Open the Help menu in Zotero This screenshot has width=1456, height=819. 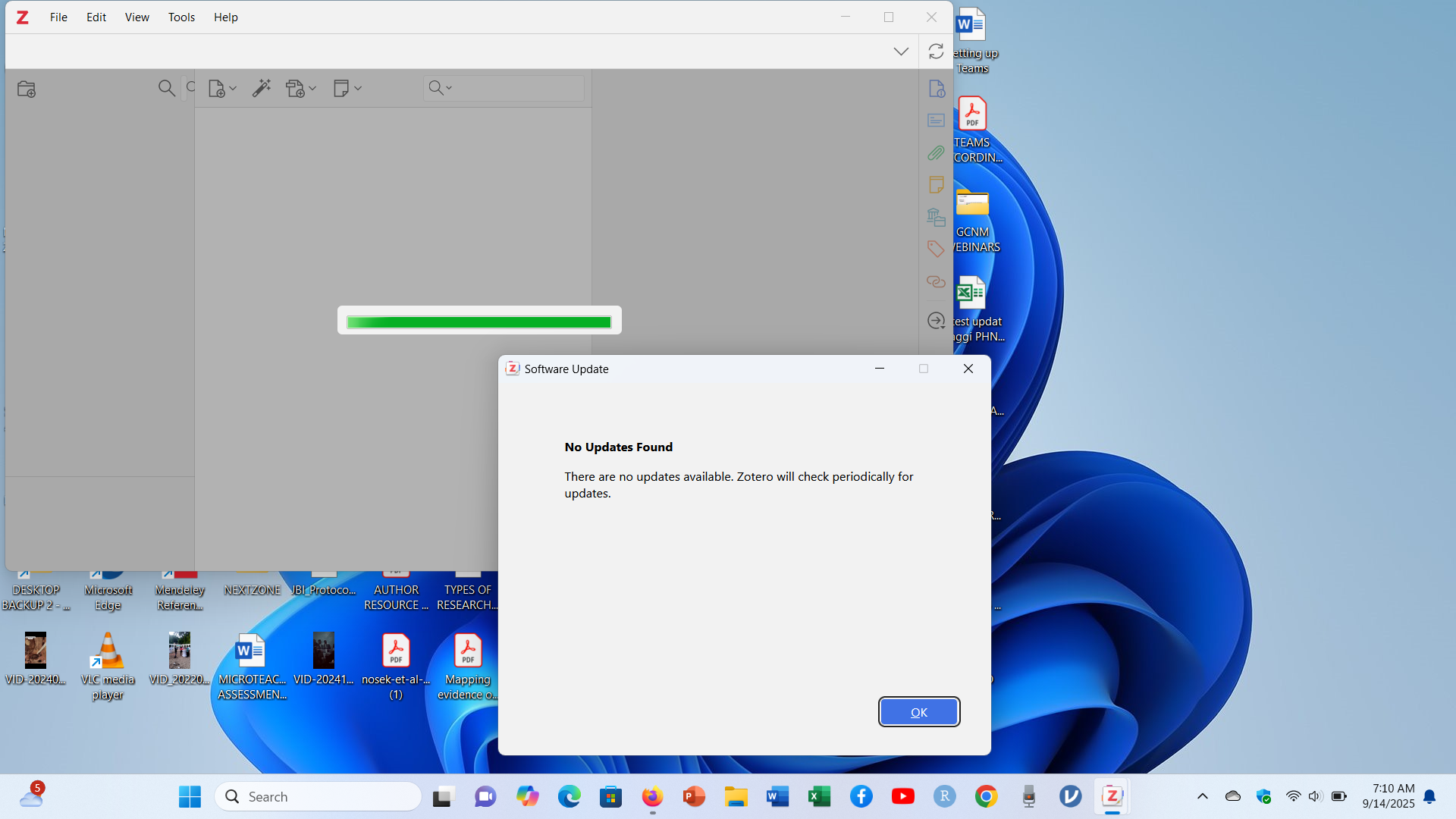click(226, 17)
